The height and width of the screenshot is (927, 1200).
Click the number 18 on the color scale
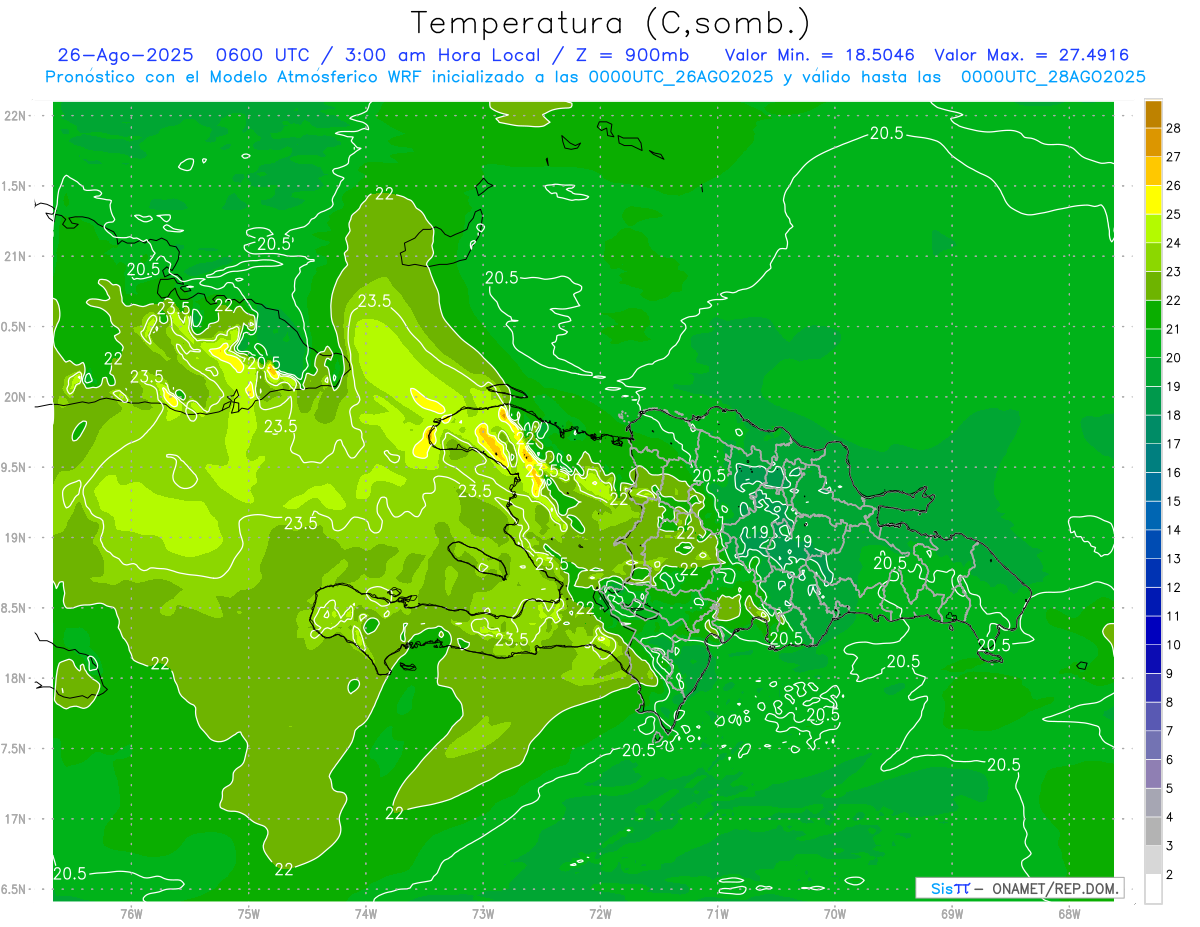[1174, 415]
